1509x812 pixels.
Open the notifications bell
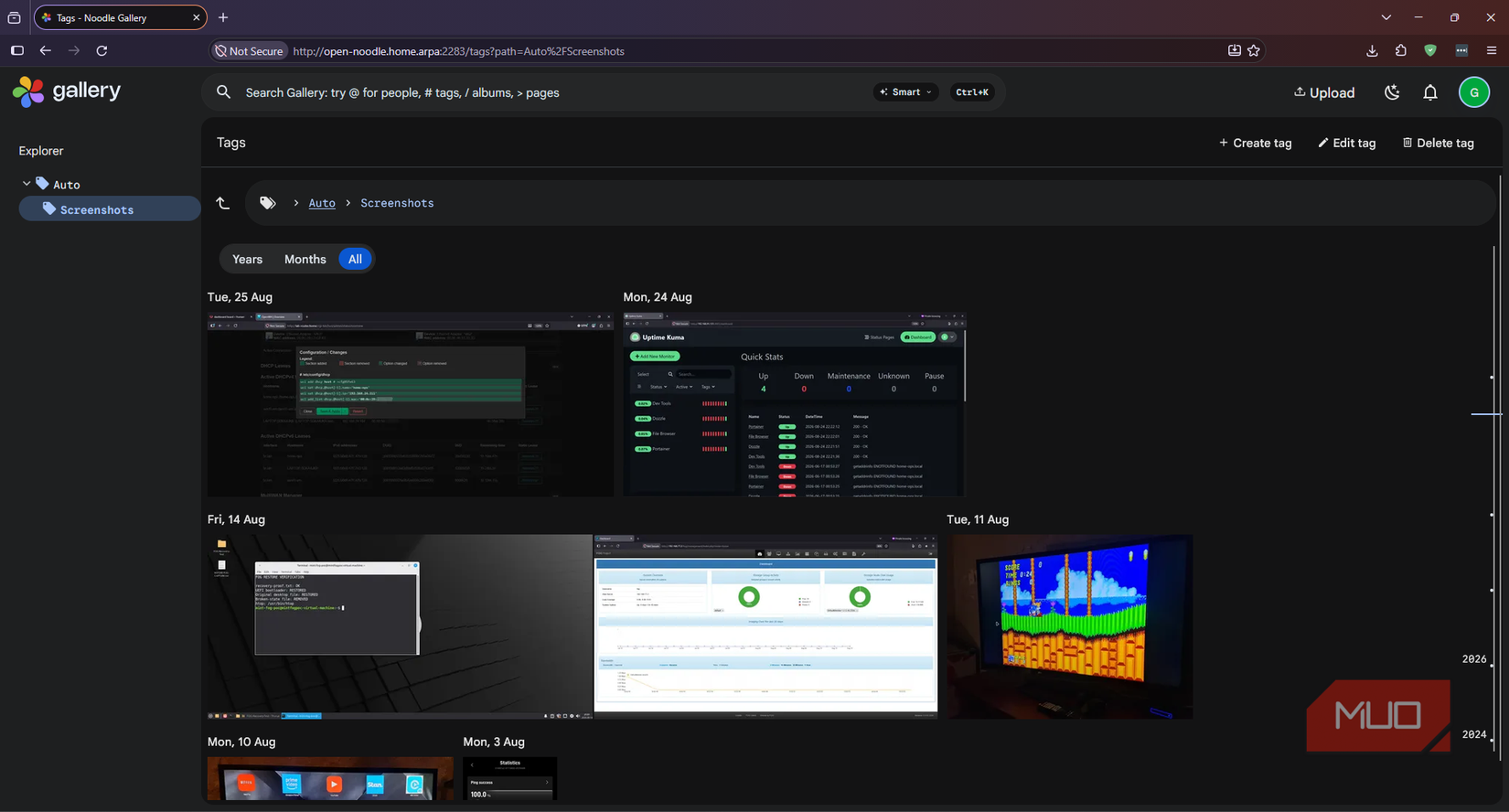pyautogui.click(x=1430, y=92)
